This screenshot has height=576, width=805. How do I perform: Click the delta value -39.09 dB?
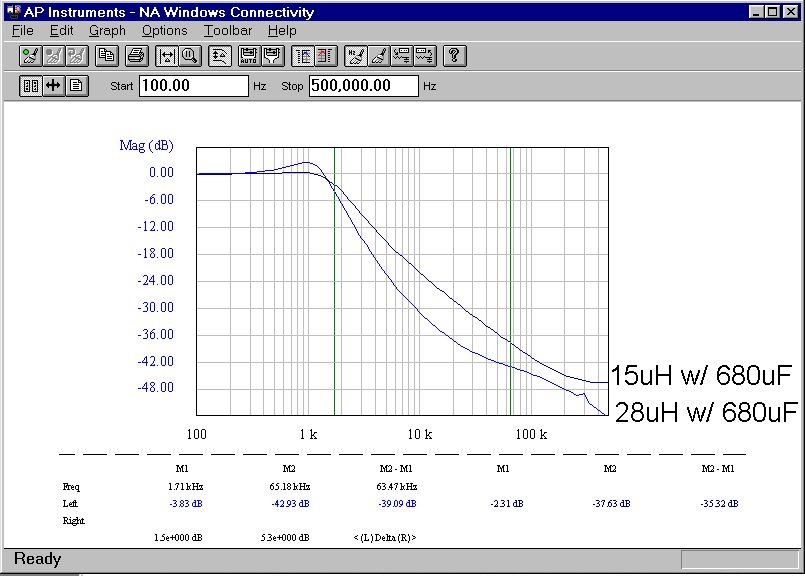point(397,504)
